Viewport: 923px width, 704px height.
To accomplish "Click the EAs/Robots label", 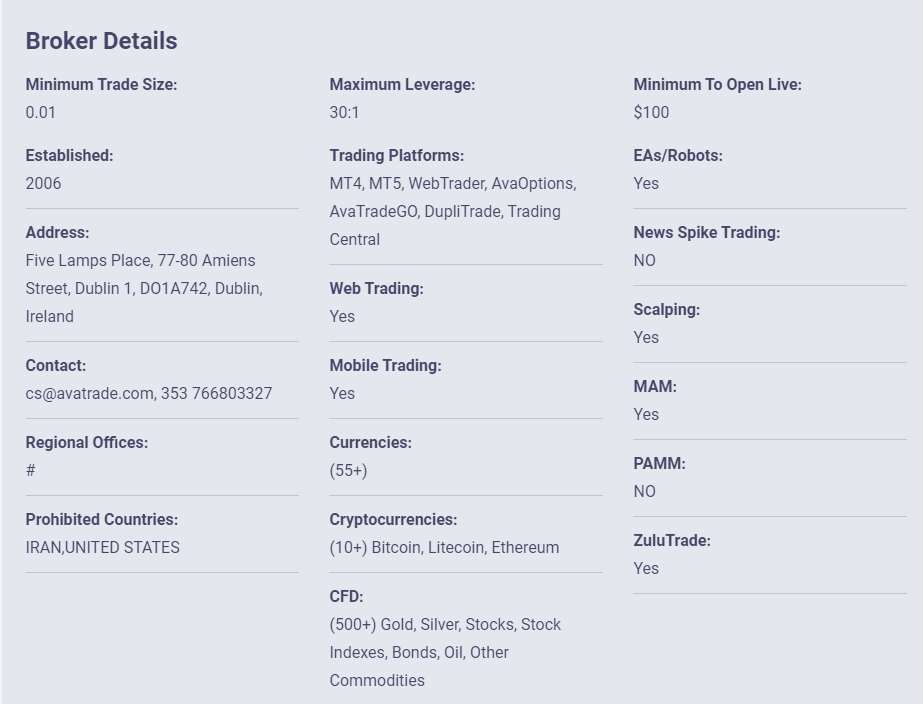I will coord(678,155).
